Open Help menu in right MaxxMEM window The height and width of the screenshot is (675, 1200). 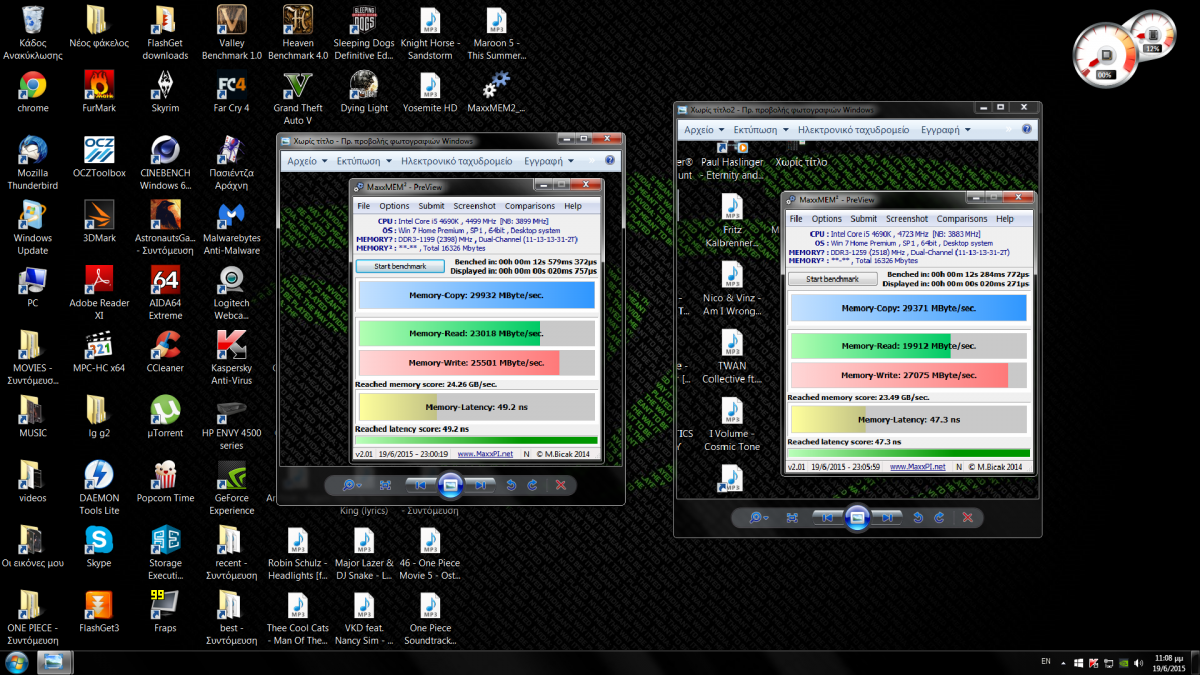click(x=1005, y=219)
